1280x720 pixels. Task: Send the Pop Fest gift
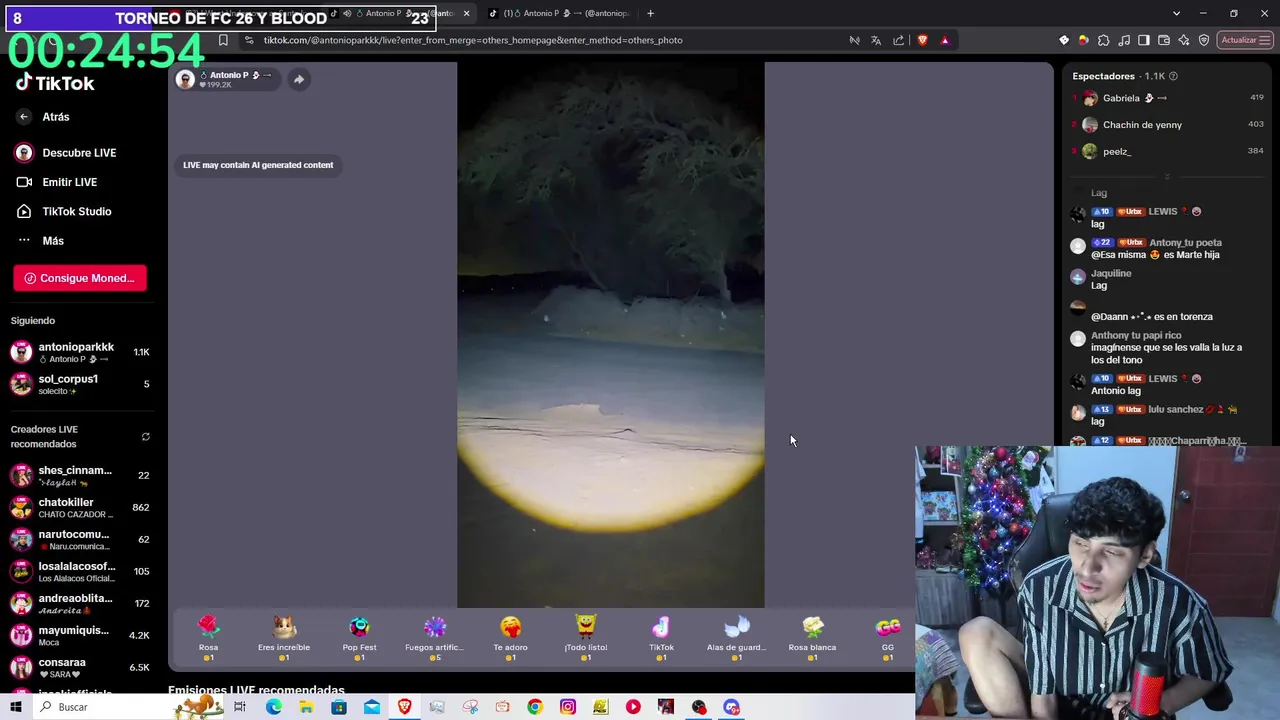[x=359, y=638]
